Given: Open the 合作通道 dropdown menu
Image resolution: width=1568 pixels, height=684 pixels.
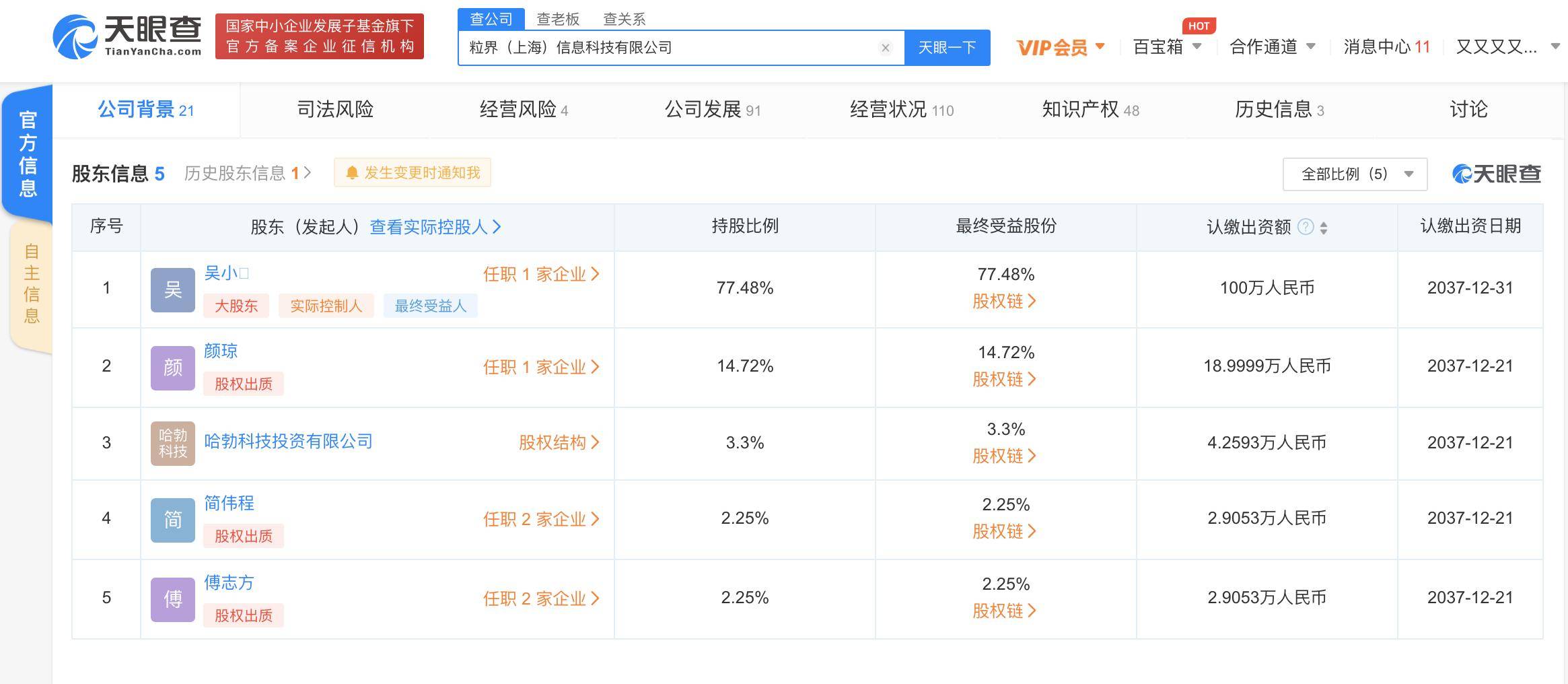Looking at the screenshot, I should pyautogui.click(x=1272, y=47).
